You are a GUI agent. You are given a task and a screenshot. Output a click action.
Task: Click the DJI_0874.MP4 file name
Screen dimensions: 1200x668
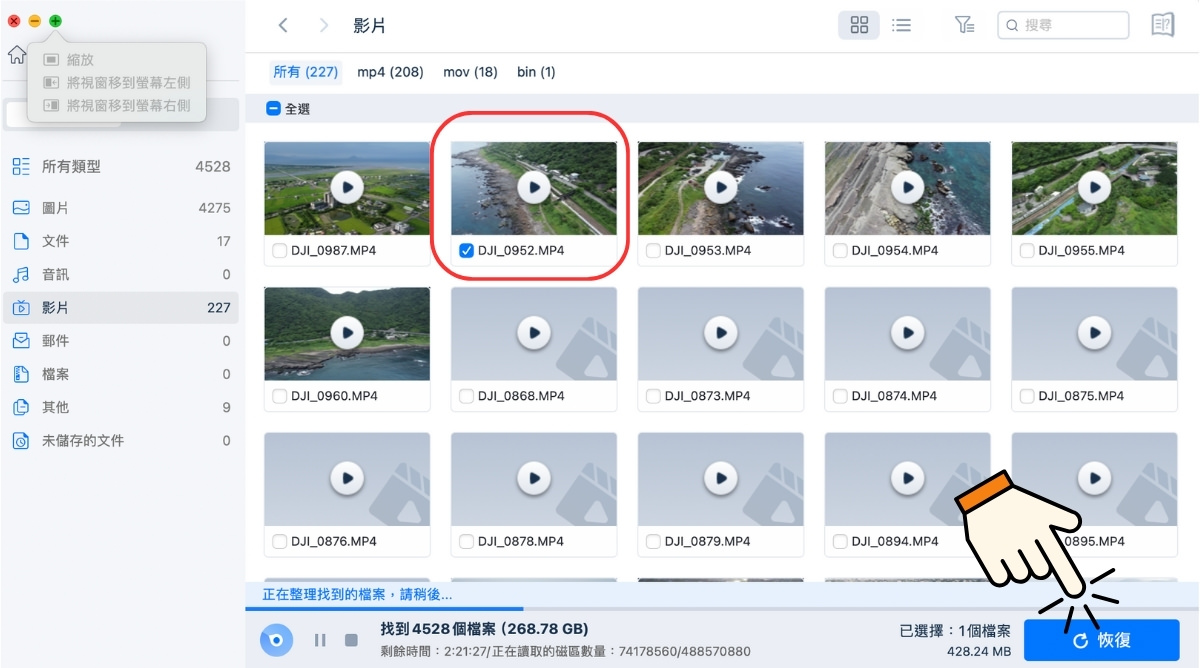[894, 396]
